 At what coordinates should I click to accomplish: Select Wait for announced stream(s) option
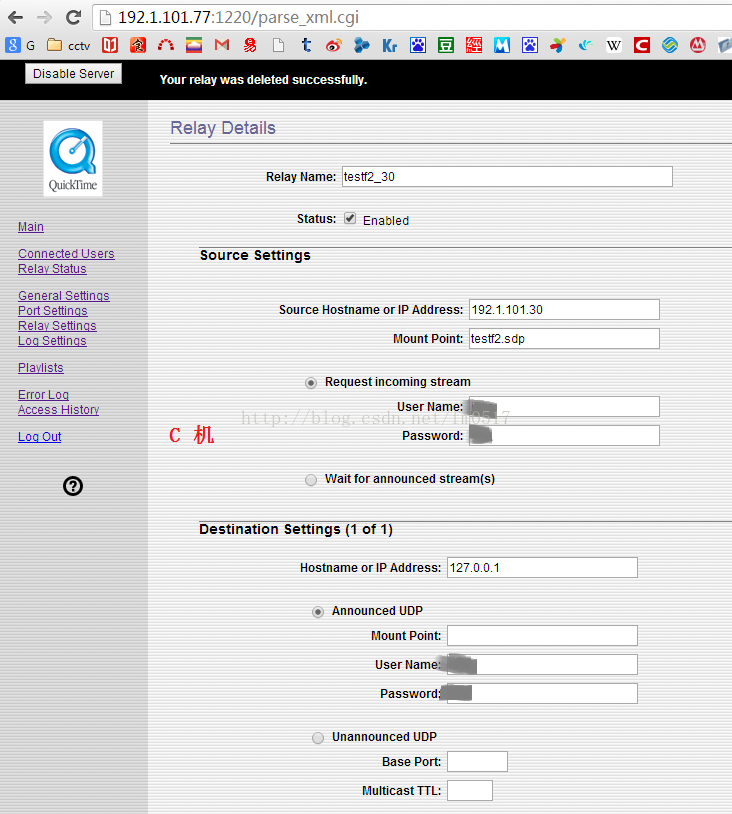(311, 480)
